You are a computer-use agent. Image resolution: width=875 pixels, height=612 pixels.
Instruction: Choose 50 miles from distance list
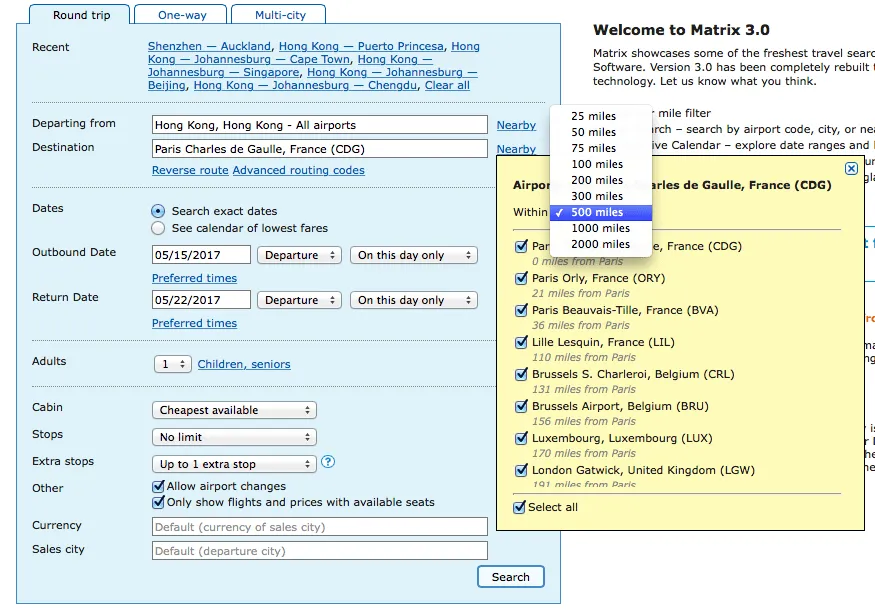pyautogui.click(x=600, y=132)
